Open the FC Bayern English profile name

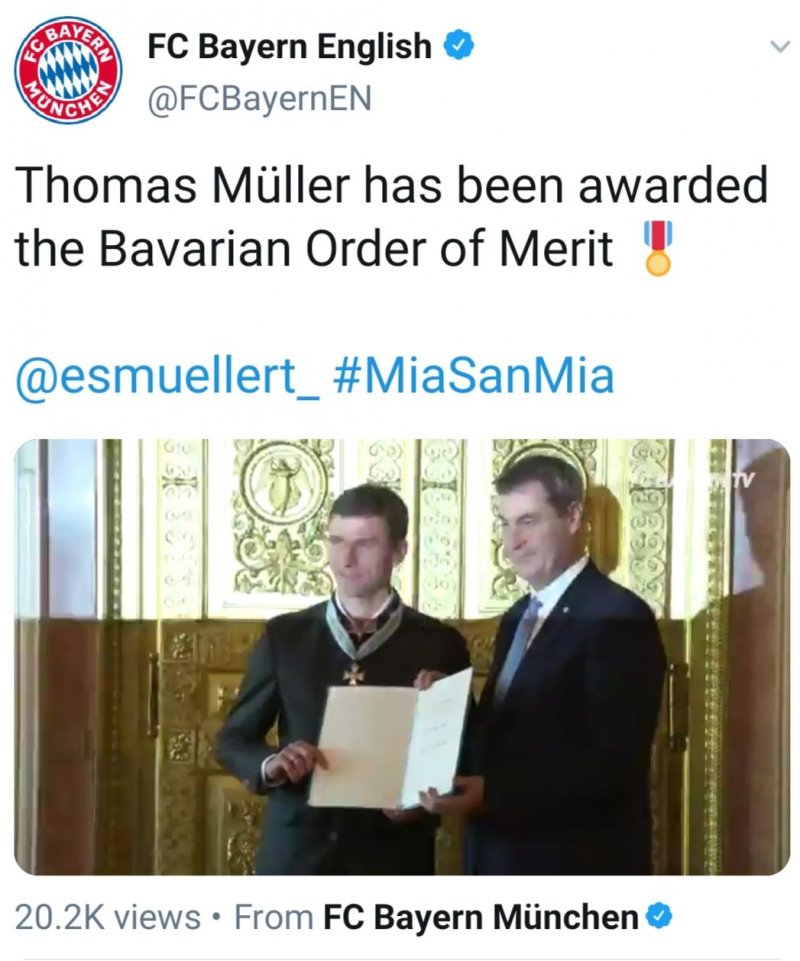(290, 47)
